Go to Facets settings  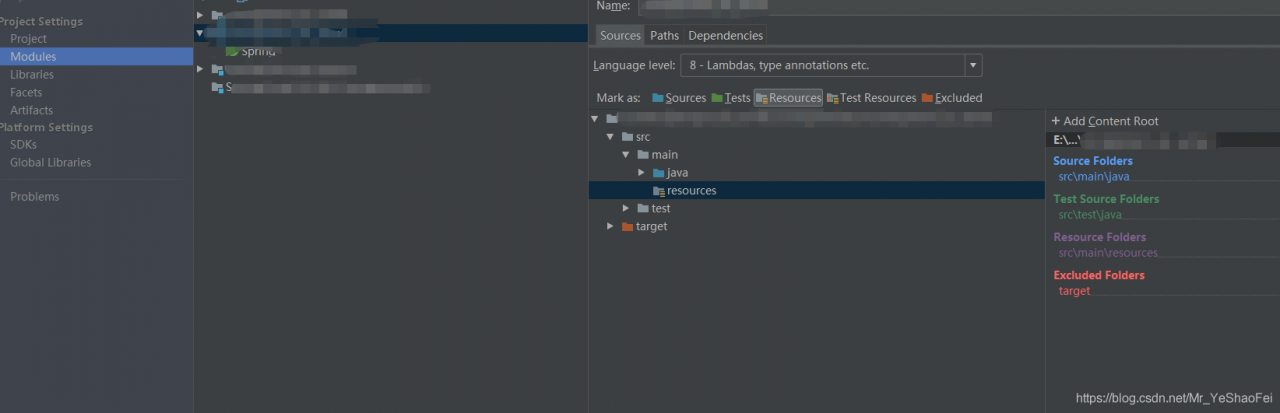(x=26, y=93)
